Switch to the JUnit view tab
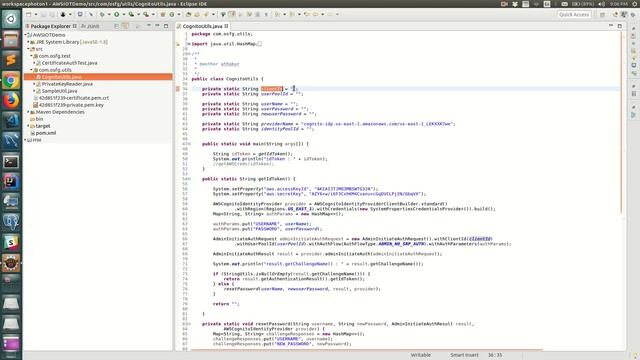The height and width of the screenshot is (360, 640). [91, 26]
